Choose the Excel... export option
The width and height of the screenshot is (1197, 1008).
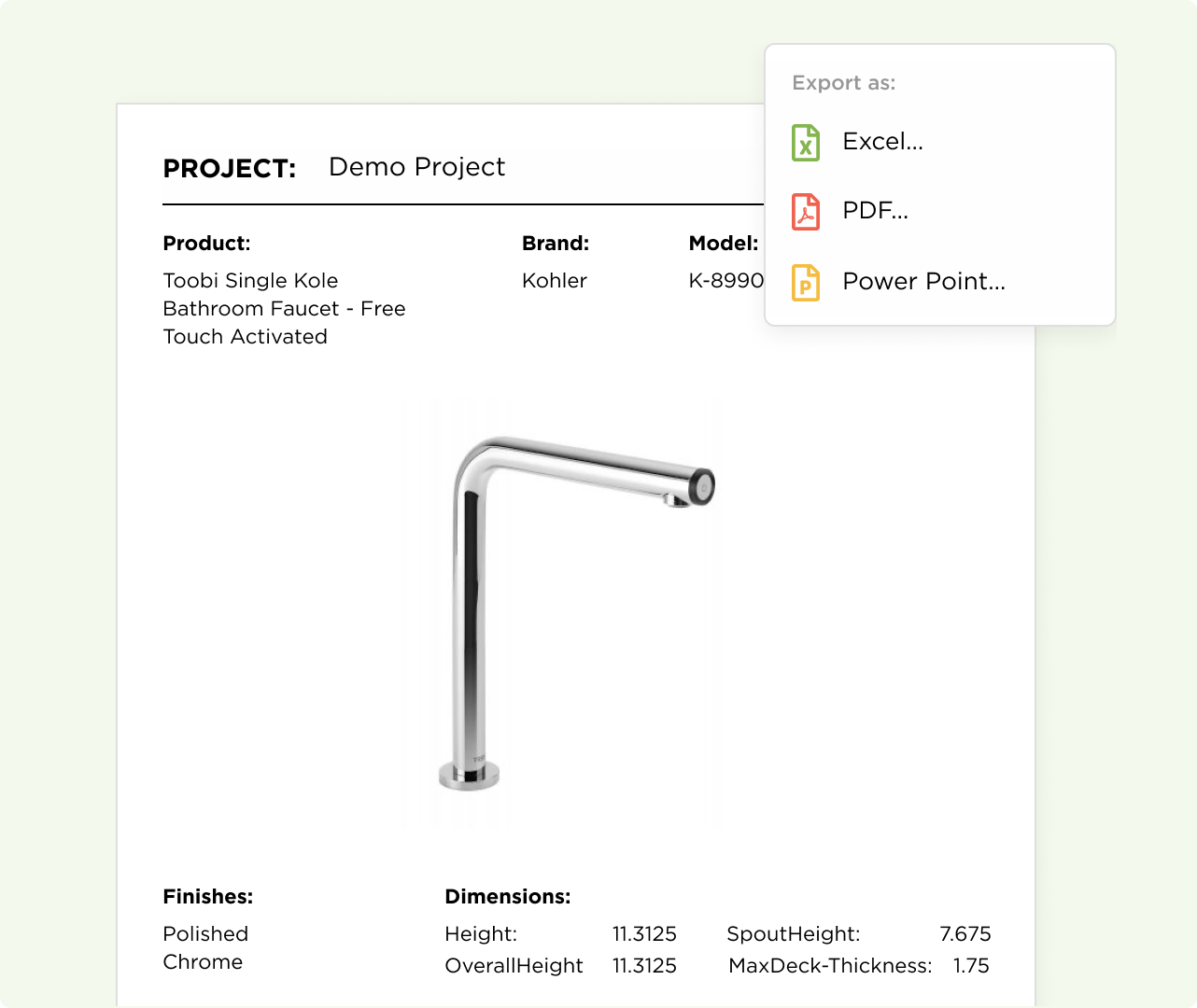pyautogui.click(x=882, y=142)
